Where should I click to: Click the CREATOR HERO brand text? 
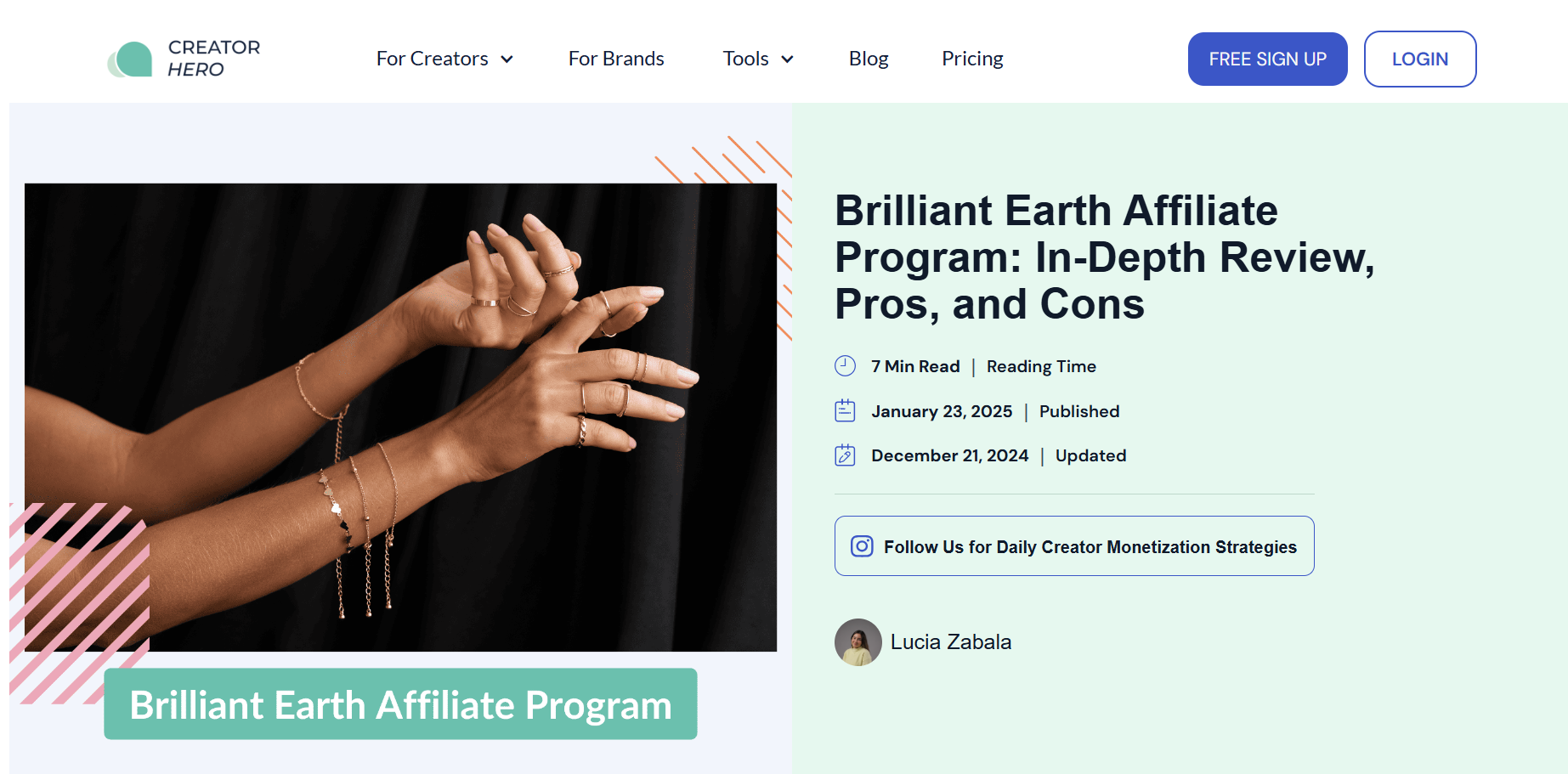coord(213,59)
